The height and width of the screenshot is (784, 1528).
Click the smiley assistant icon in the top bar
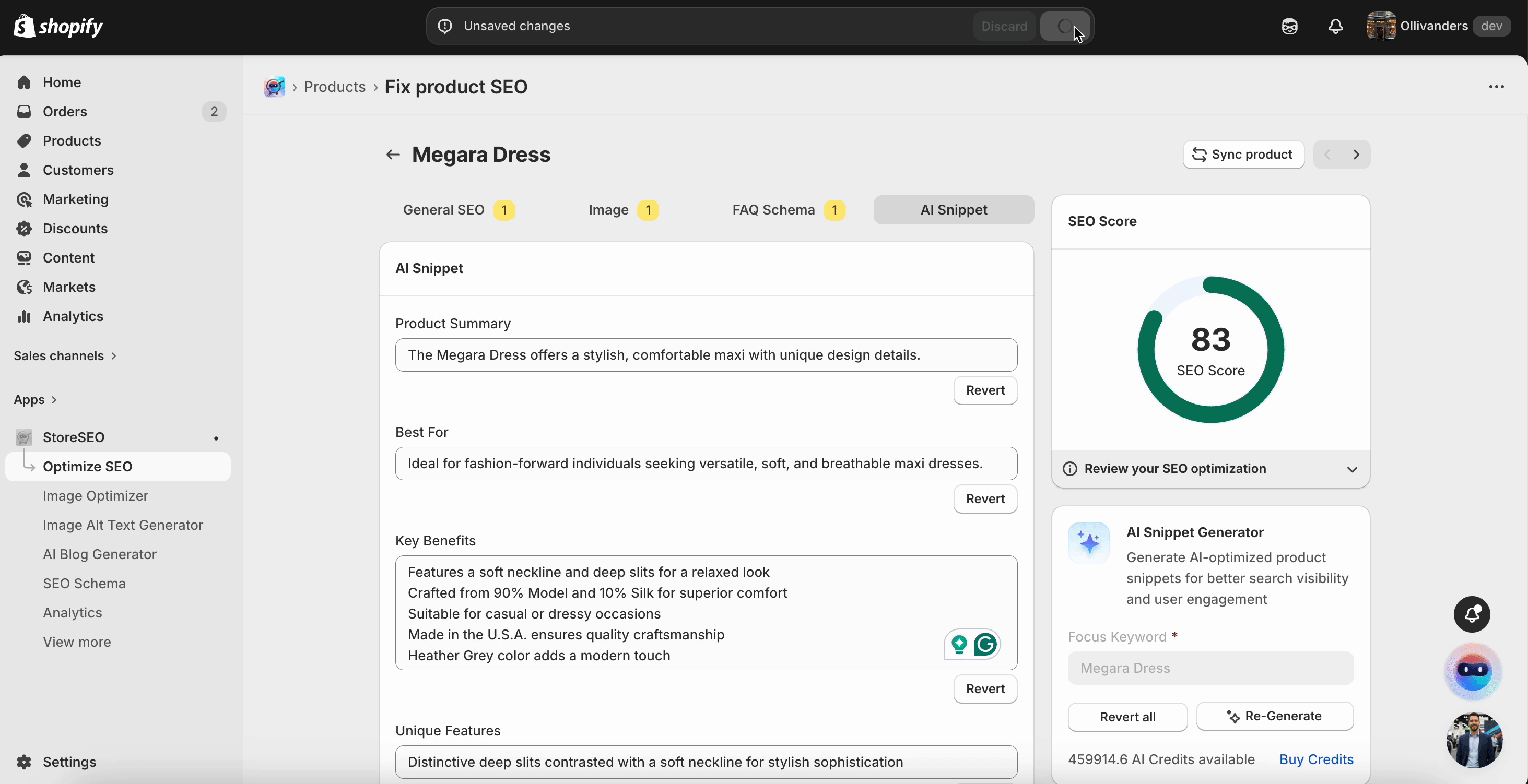(1289, 26)
